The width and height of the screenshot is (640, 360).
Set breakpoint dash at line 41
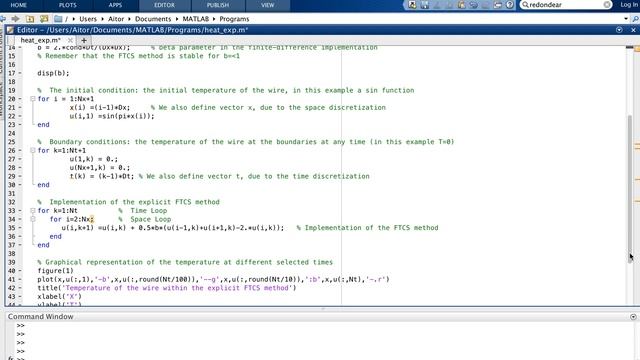(x=20, y=279)
